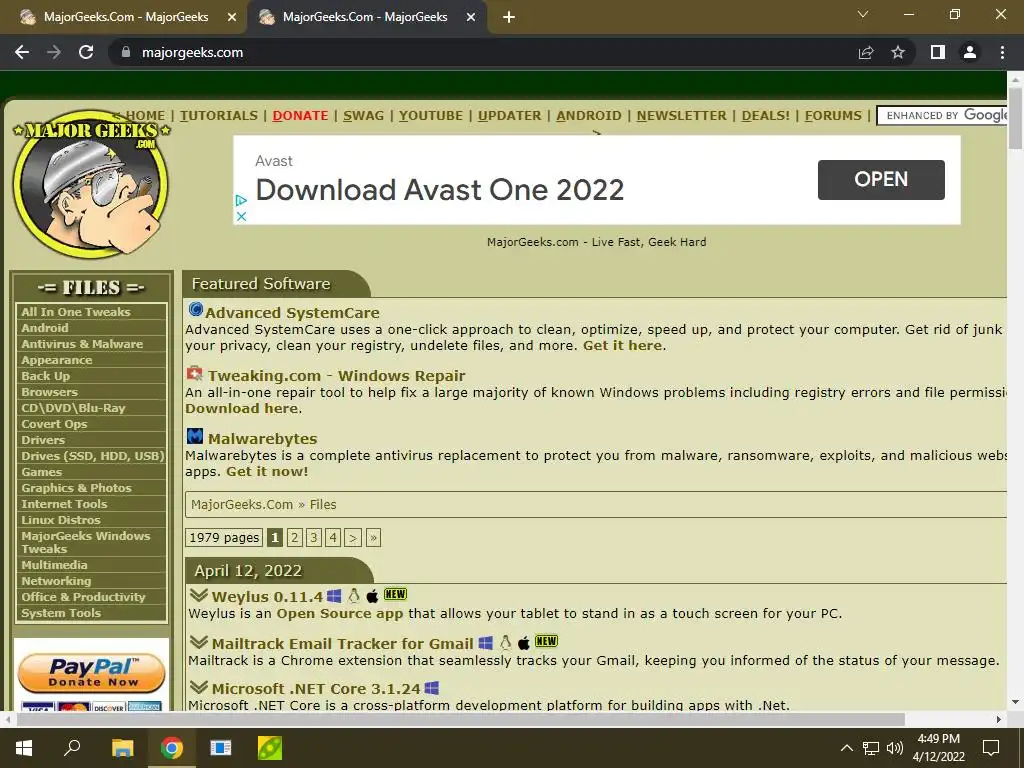The image size is (1024, 768).
Task: Click the share page icon in address bar
Action: [x=866, y=52]
